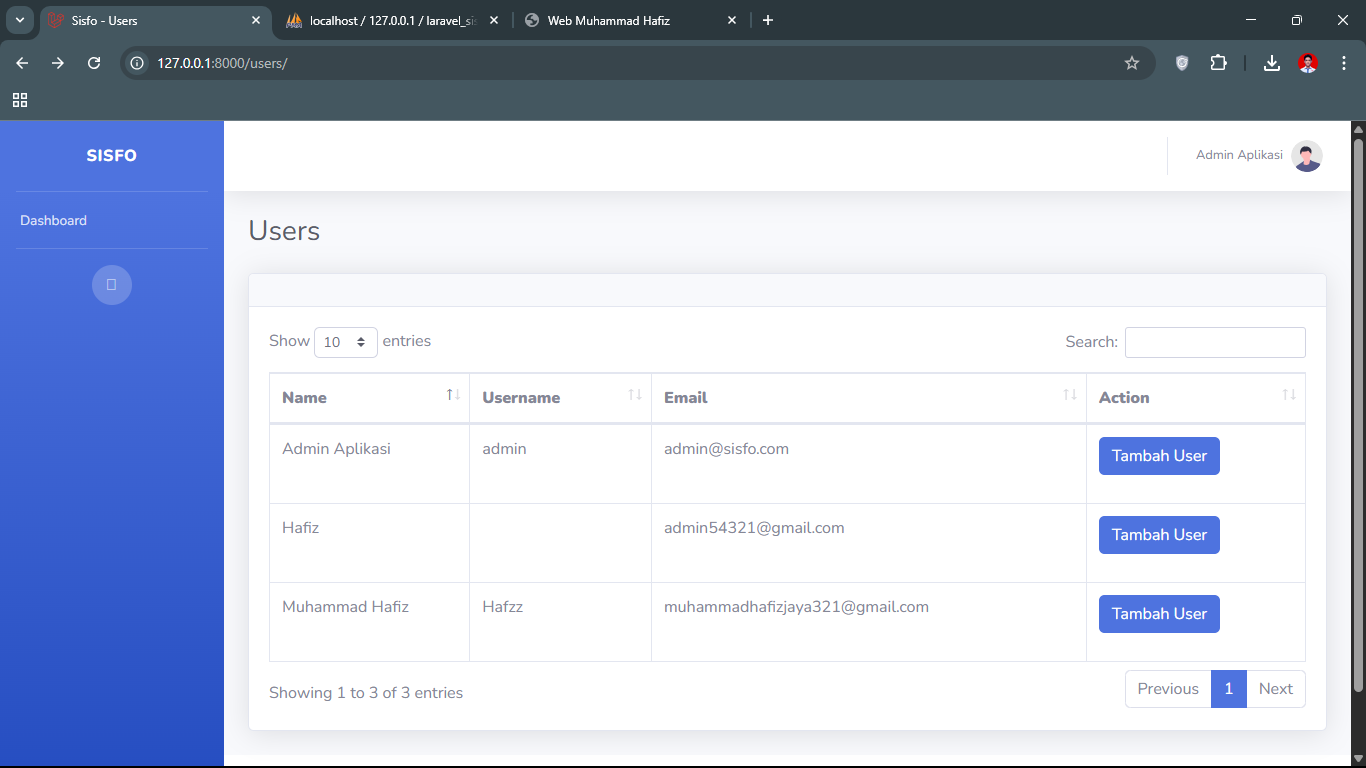The image size is (1366, 768).
Task: Open the Chrome three-dot menu
Action: [x=1344, y=63]
